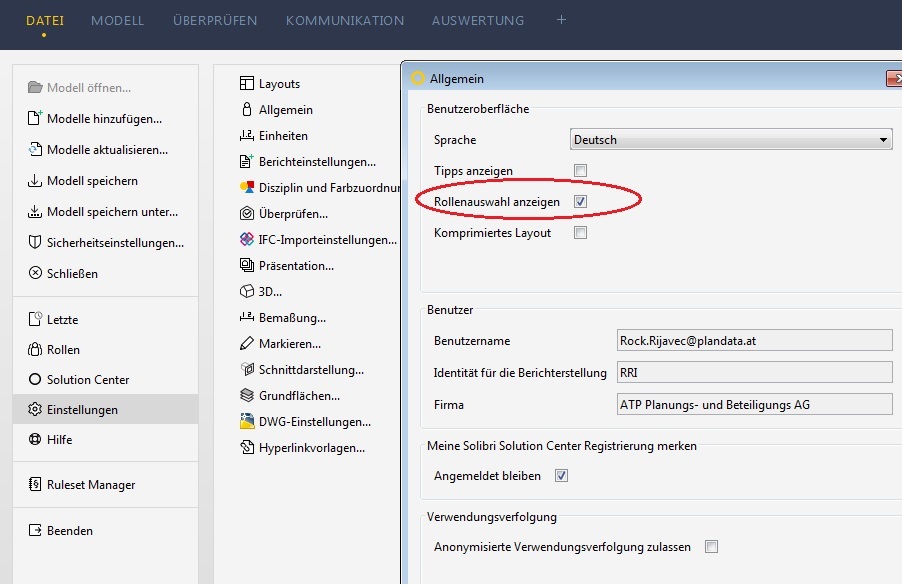Screen dimensions: 902x586
Task: Uncheck Rollenauswahl anzeigen
Action: point(580,202)
